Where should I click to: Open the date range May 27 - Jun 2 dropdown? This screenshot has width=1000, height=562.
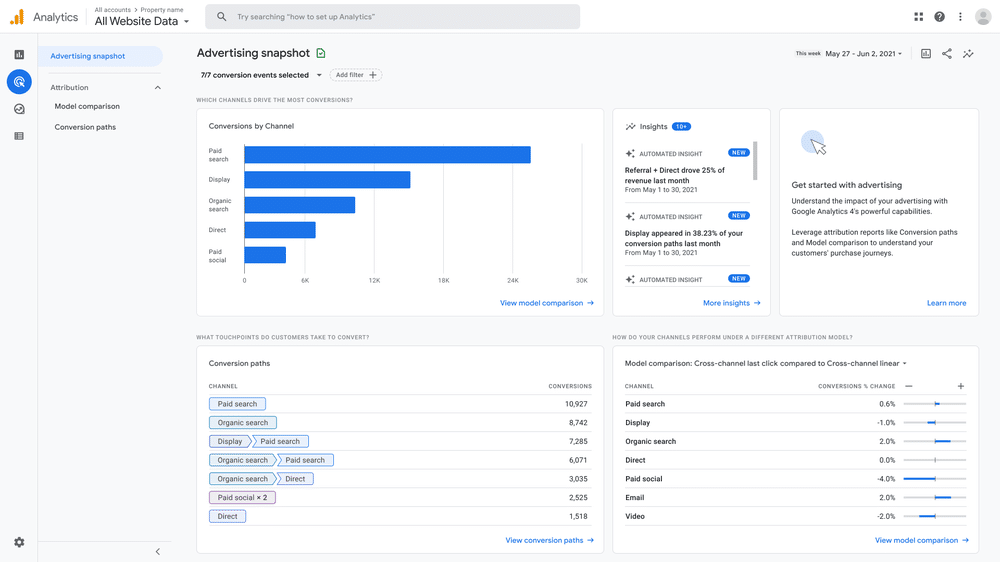[863, 54]
